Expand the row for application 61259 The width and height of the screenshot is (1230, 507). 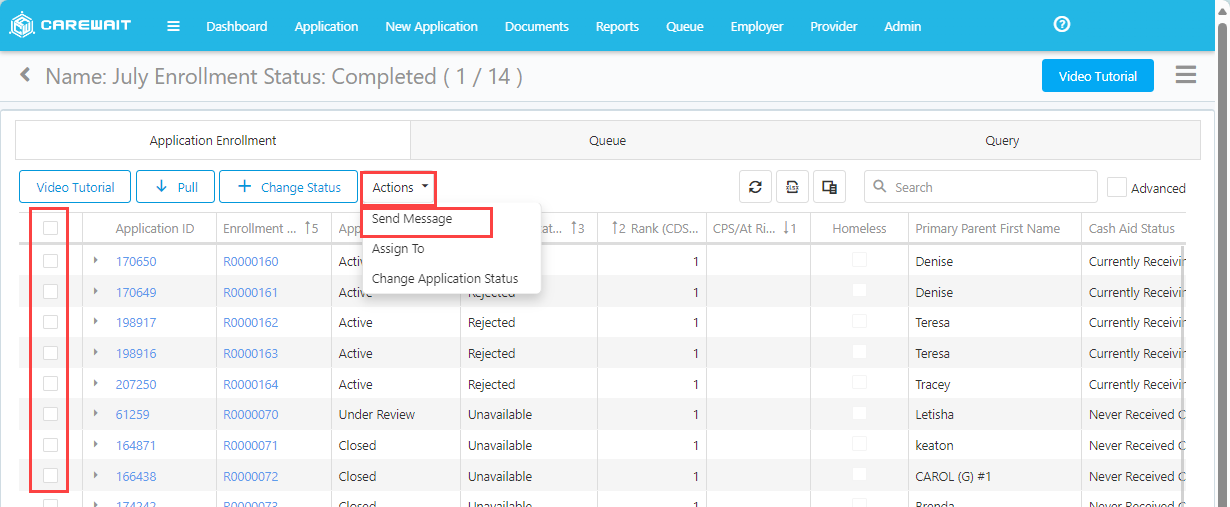tap(96, 414)
